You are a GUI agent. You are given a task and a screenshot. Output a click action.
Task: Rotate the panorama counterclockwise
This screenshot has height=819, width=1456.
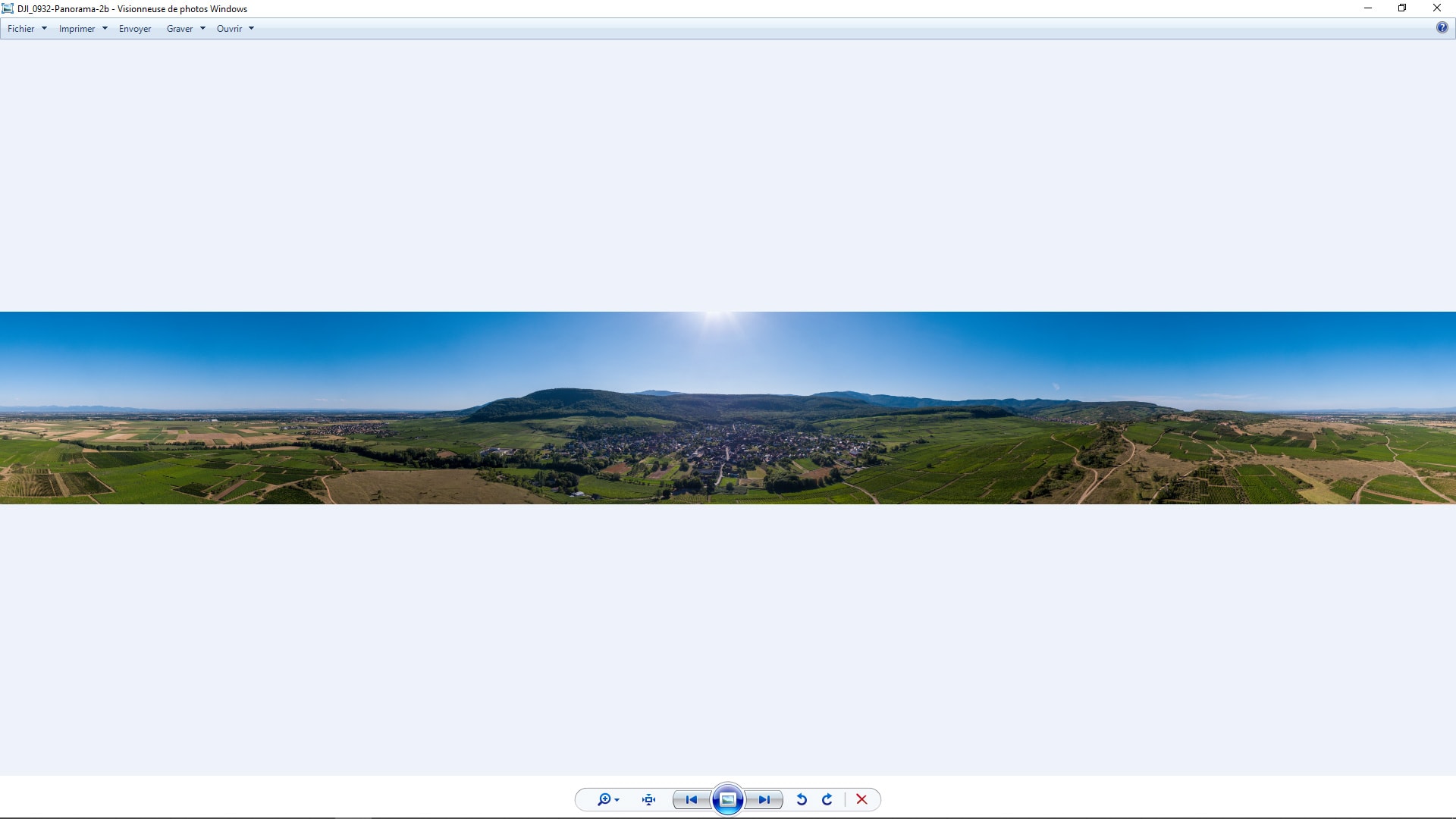pyautogui.click(x=802, y=799)
